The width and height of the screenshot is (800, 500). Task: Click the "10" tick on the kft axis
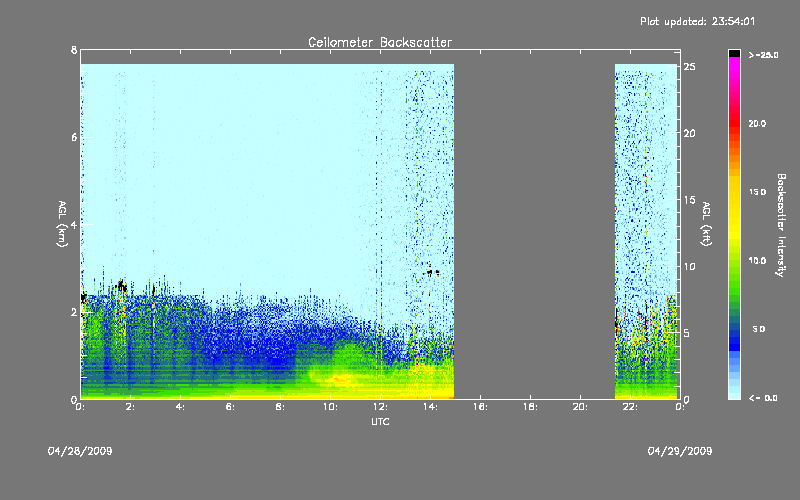coord(690,266)
